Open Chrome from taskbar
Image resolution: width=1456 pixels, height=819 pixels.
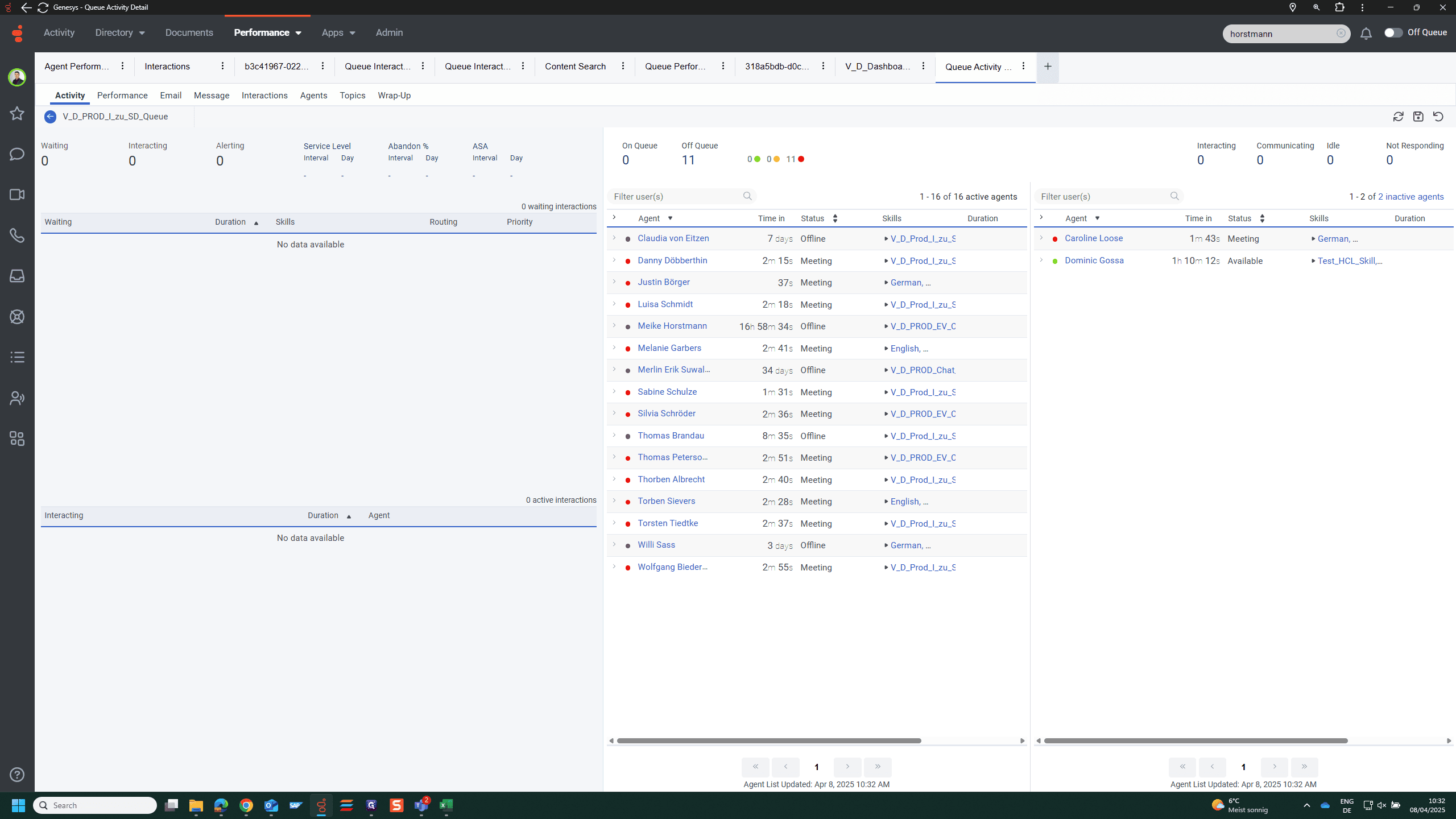246,805
